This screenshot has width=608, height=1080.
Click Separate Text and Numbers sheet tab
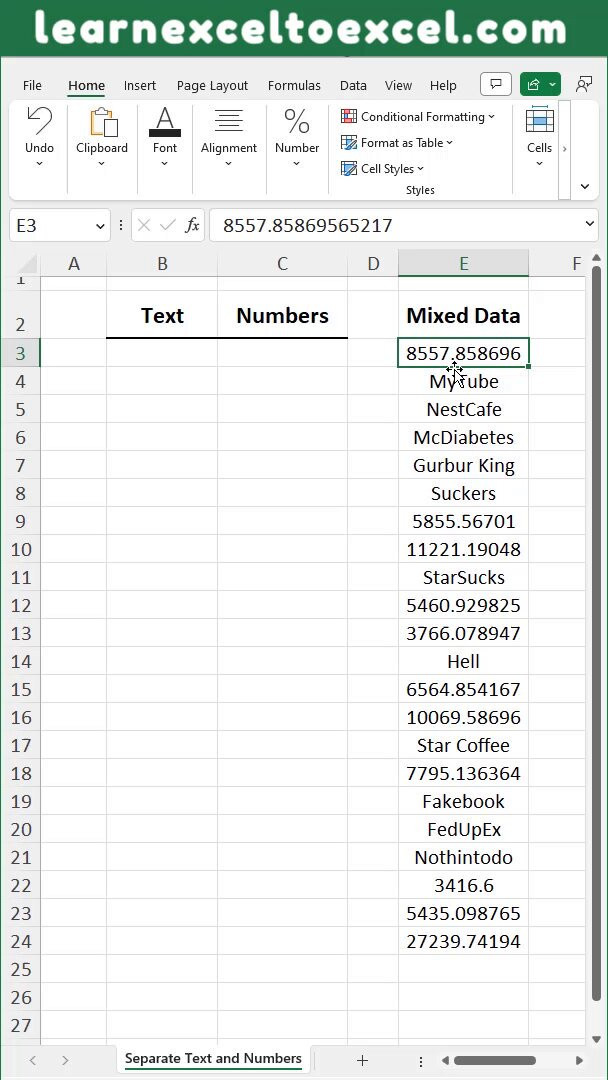point(213,1059)
